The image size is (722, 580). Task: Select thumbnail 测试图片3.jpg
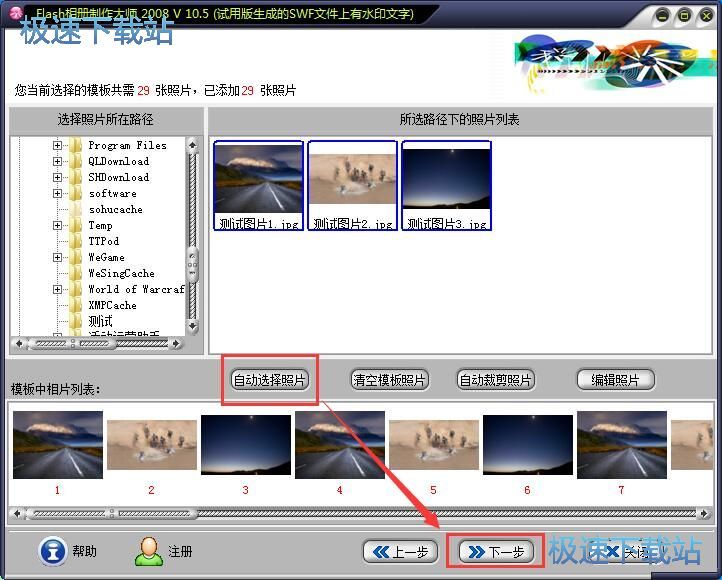point(446,186)
